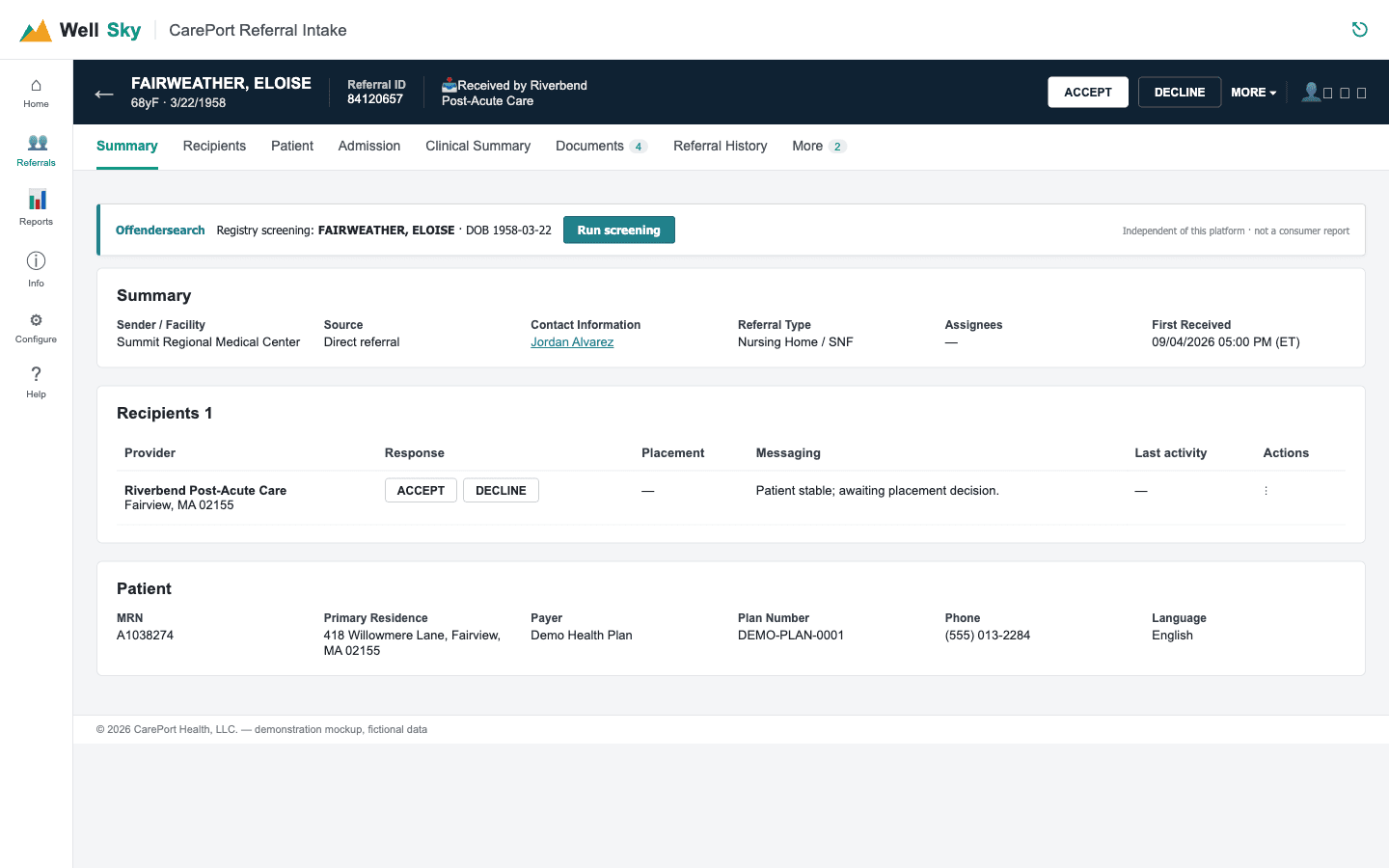Click CarePort Referral Intake title
Viewport: 1389px width, 868px height.
[258, 30]
